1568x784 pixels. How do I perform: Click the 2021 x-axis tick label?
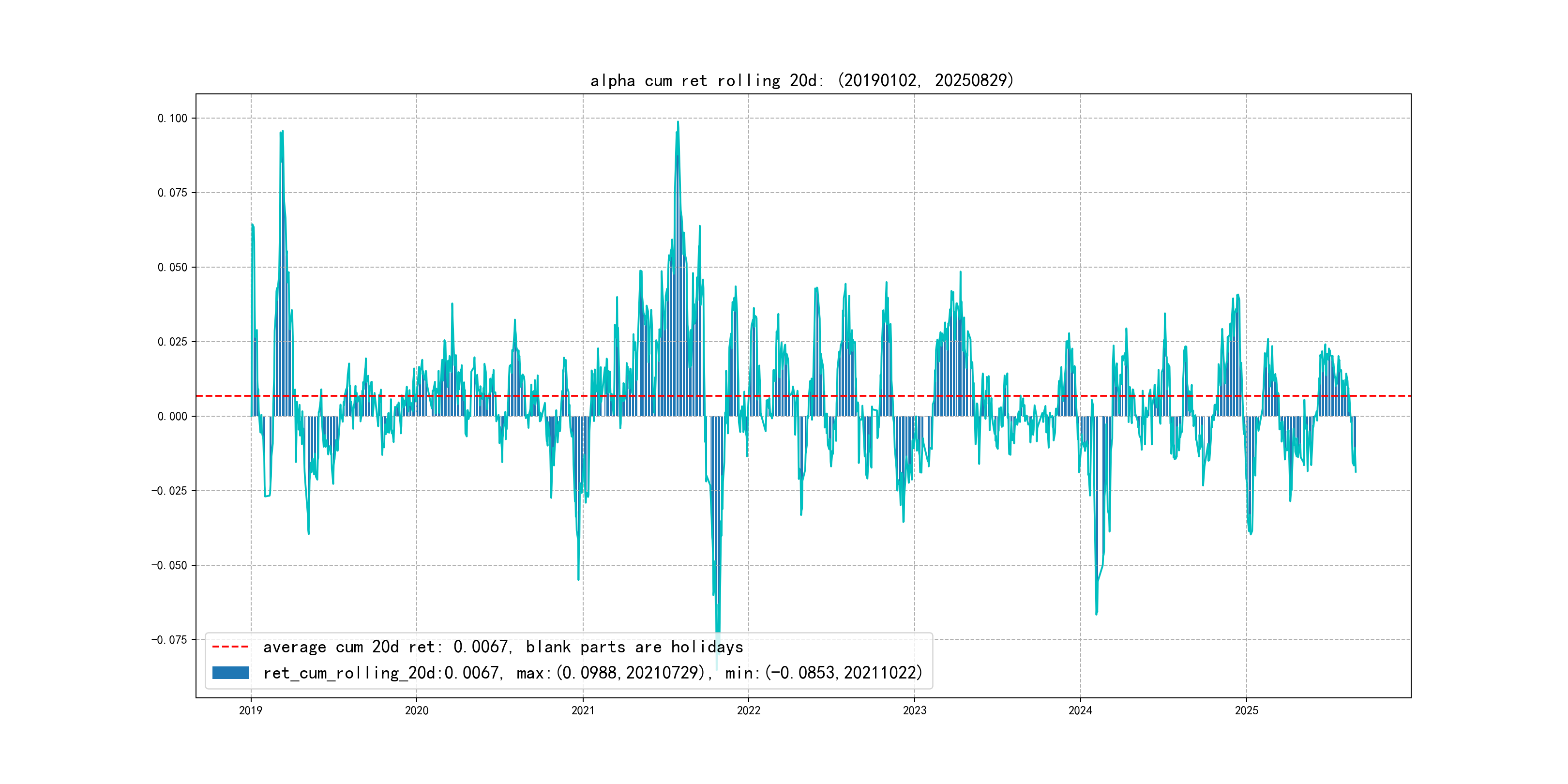pos(583,710)
